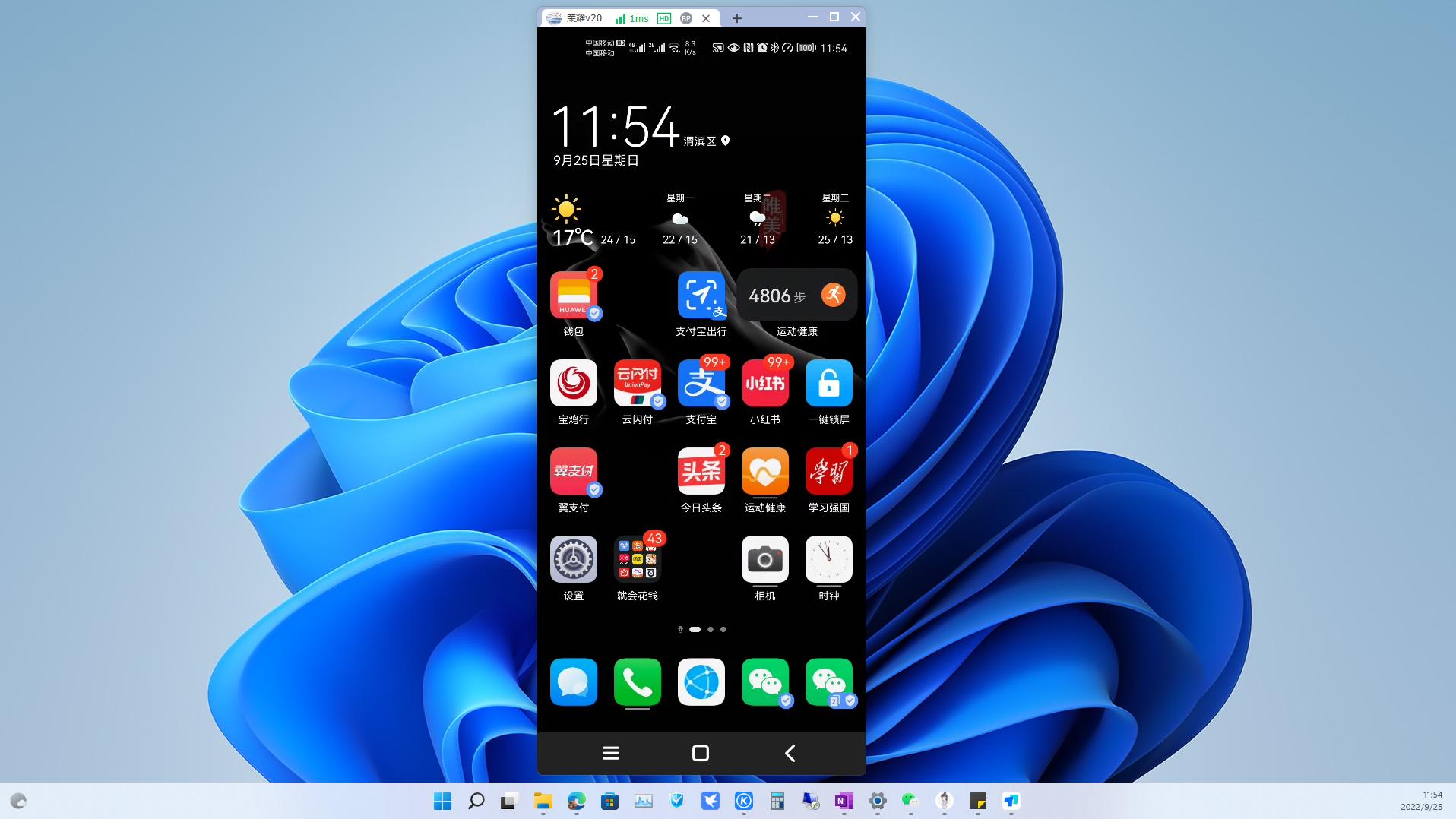Tap the 一键锁屏 lock screen shortcut

tap(829, 384)
